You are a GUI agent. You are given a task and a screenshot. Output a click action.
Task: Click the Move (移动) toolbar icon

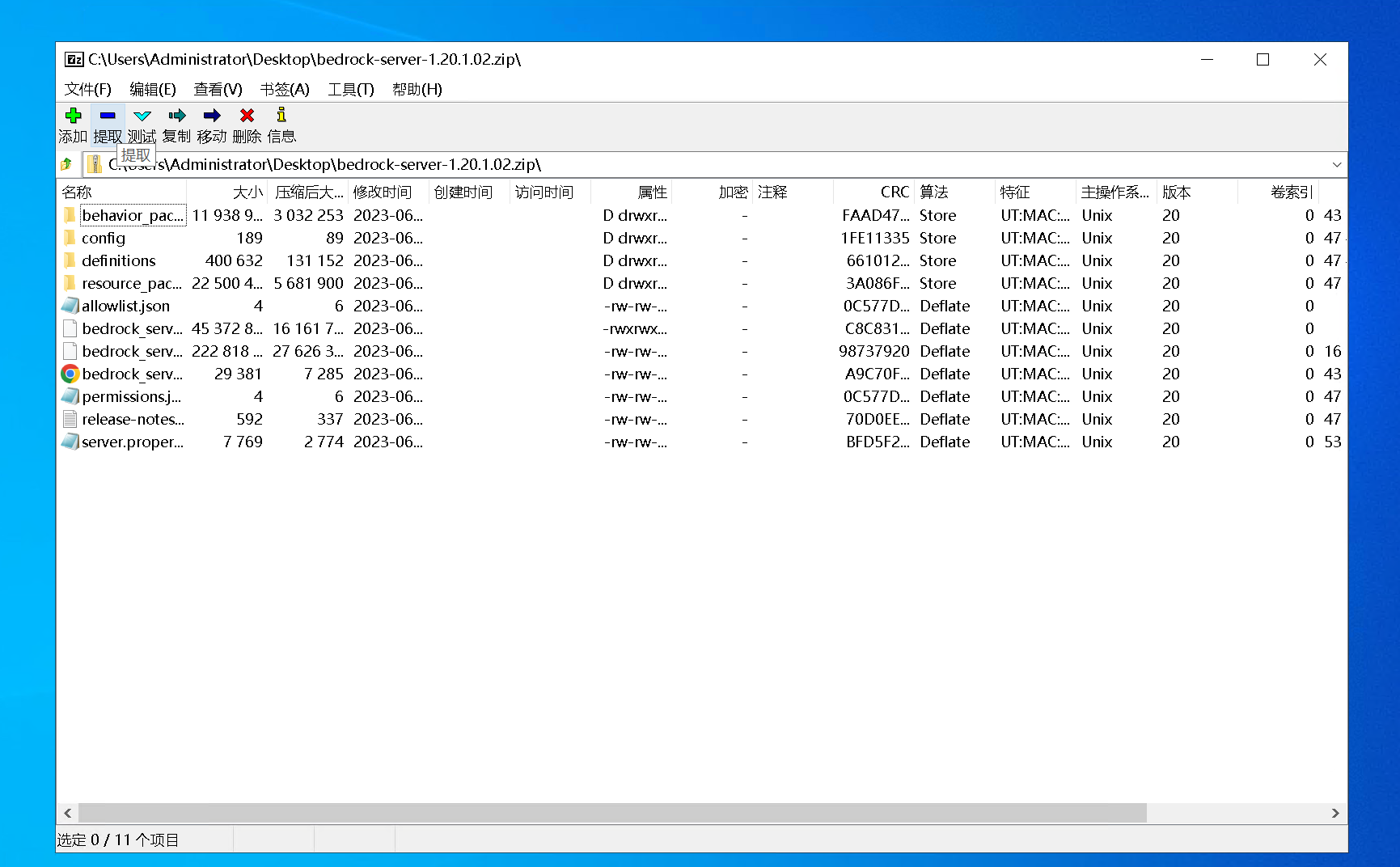coord(212,116)
